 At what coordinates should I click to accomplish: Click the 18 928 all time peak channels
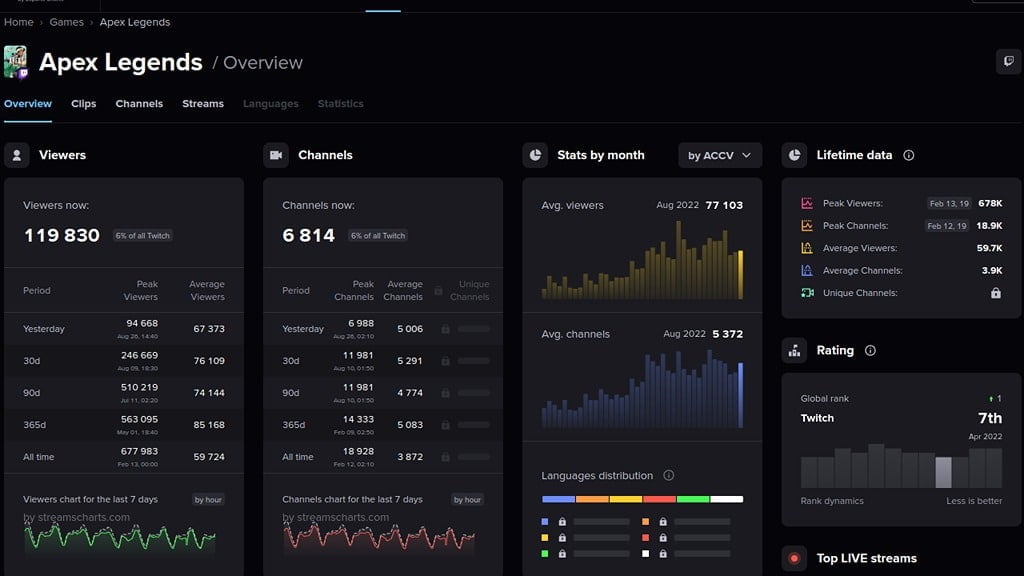coord(359,451)
